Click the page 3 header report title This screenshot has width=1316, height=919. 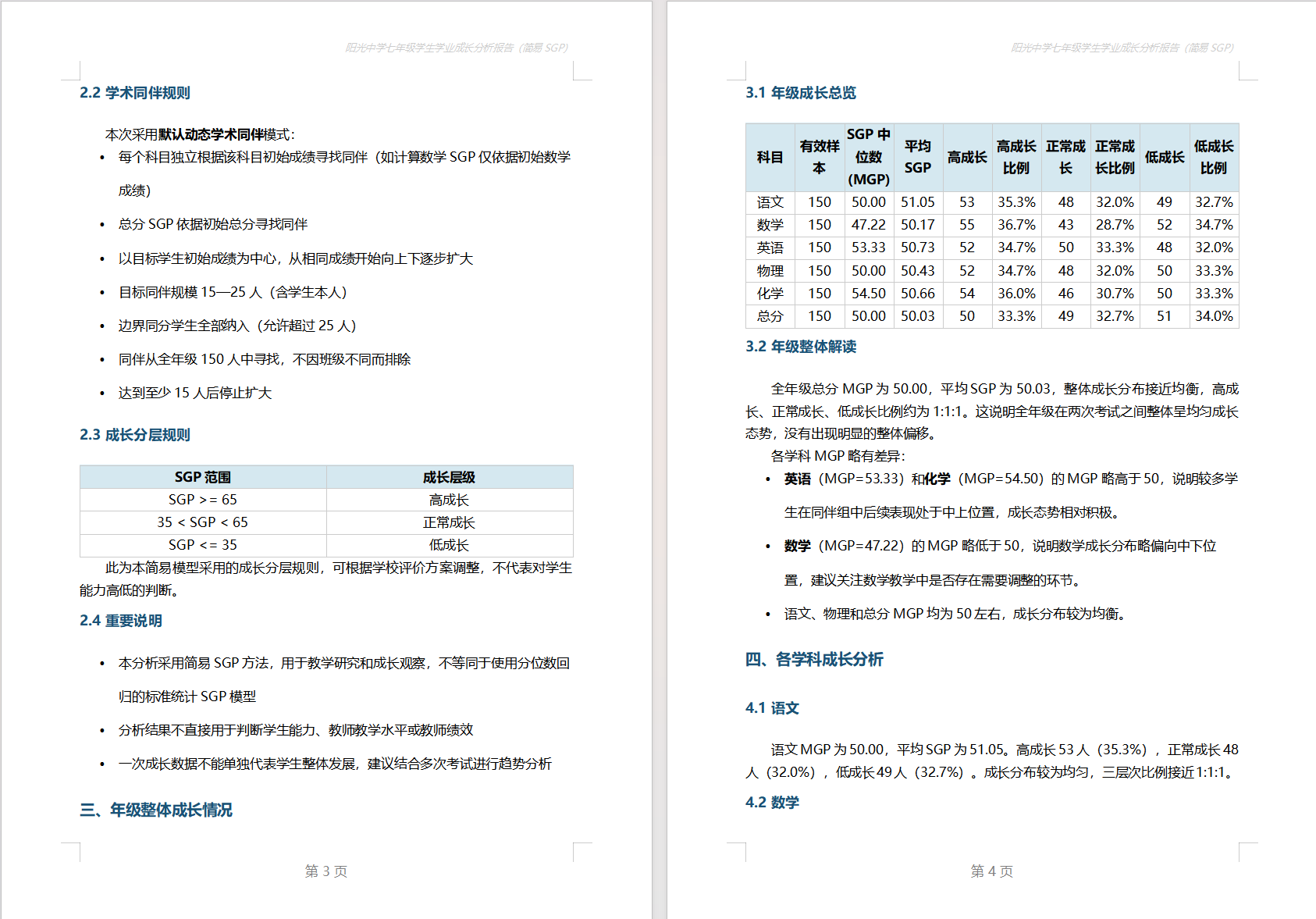tap(457, 48)
